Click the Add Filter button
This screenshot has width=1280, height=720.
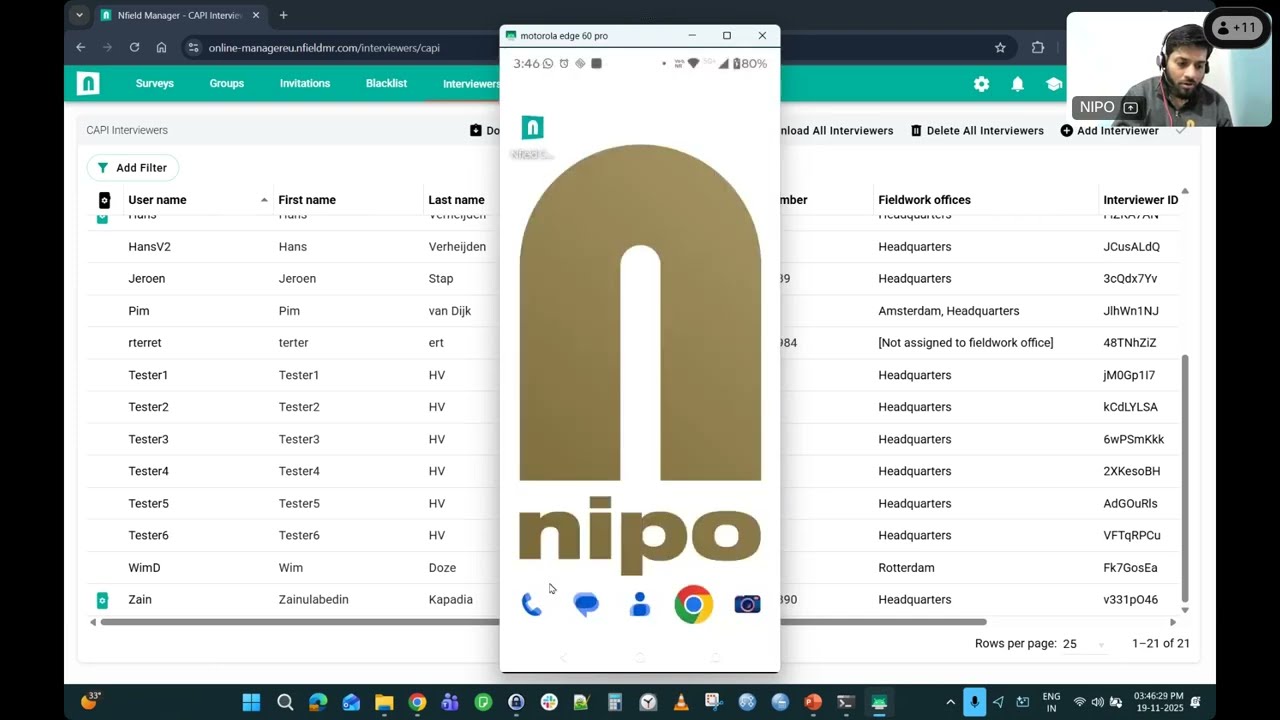(x=132, y=167)
